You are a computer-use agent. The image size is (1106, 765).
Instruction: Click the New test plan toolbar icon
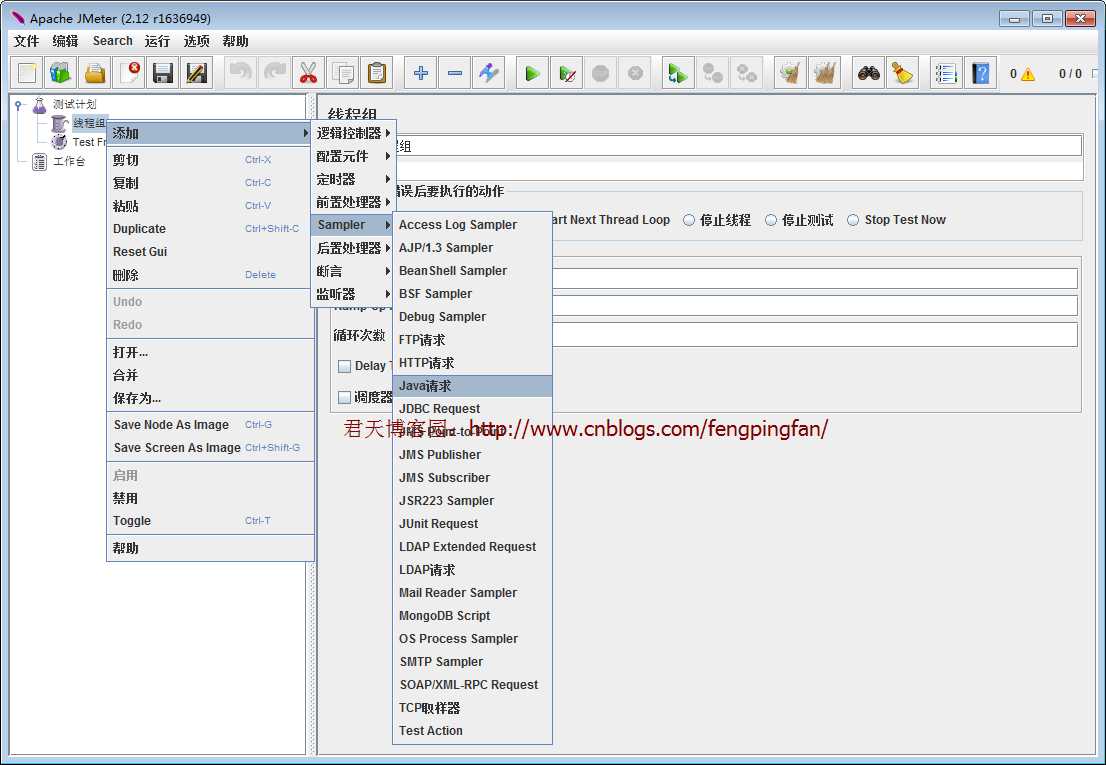[27, 73]
